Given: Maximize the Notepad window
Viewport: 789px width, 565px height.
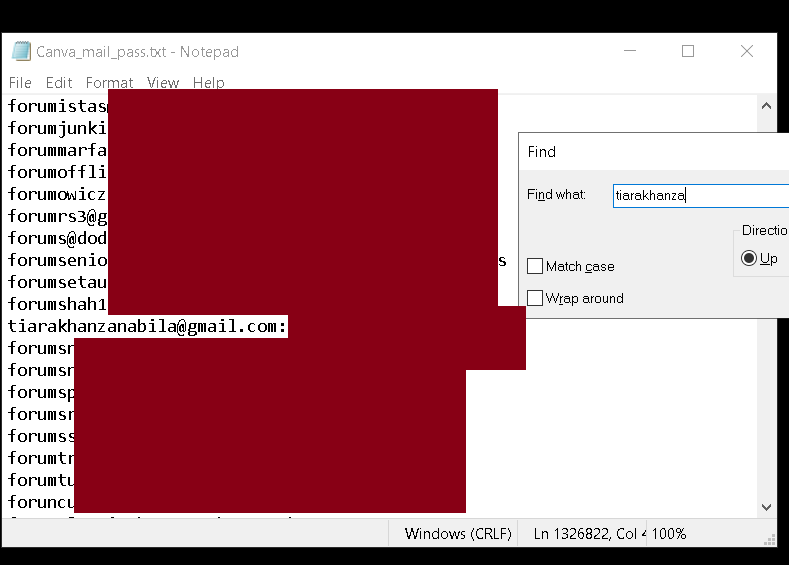Looking at the screenshot, I should 688,51.
